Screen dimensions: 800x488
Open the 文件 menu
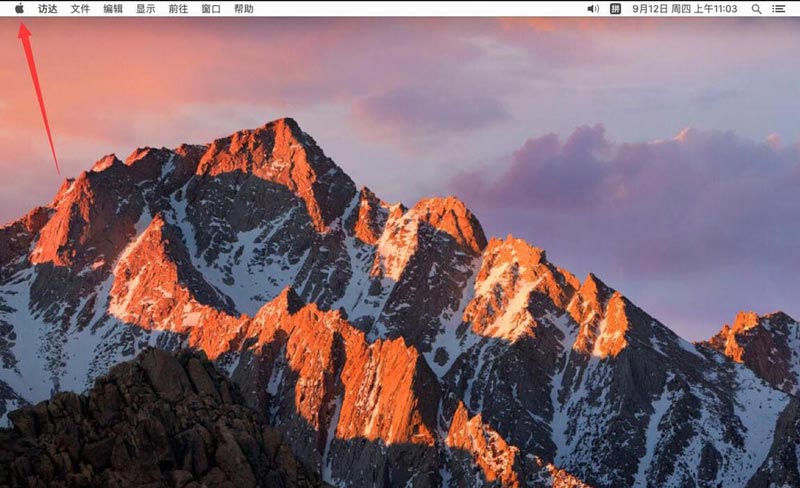(x=80, y=8)
